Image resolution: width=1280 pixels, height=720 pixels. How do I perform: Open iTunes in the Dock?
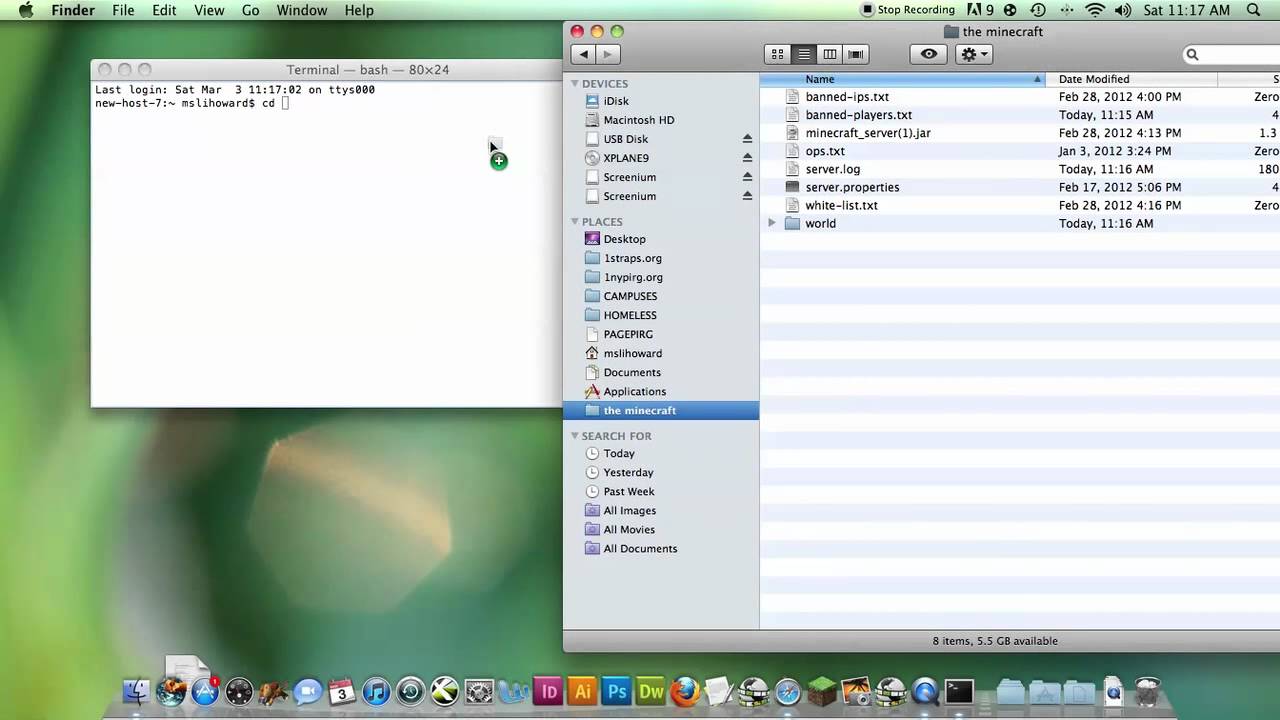click(376, 691)
